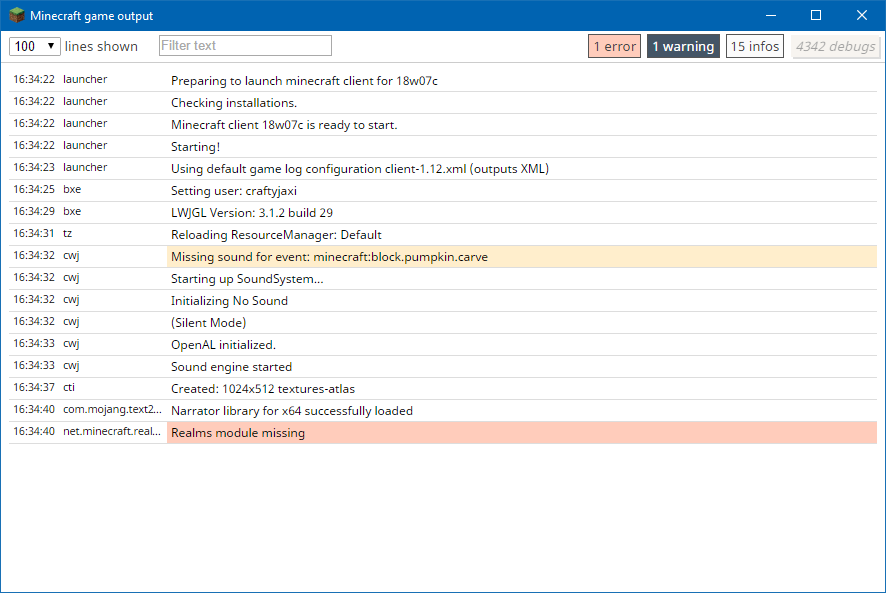Click the net.minecraft.real source label

(x=112, y=432)
